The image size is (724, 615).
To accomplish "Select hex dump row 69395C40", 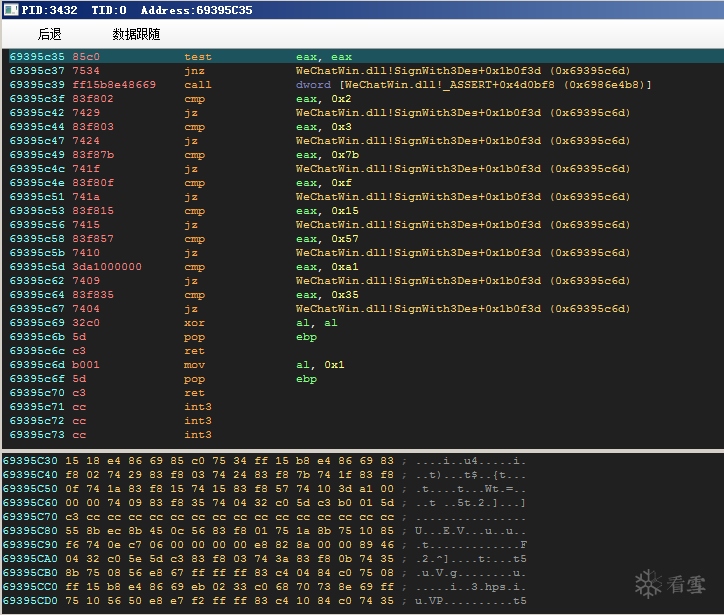I will pos(264,475).
